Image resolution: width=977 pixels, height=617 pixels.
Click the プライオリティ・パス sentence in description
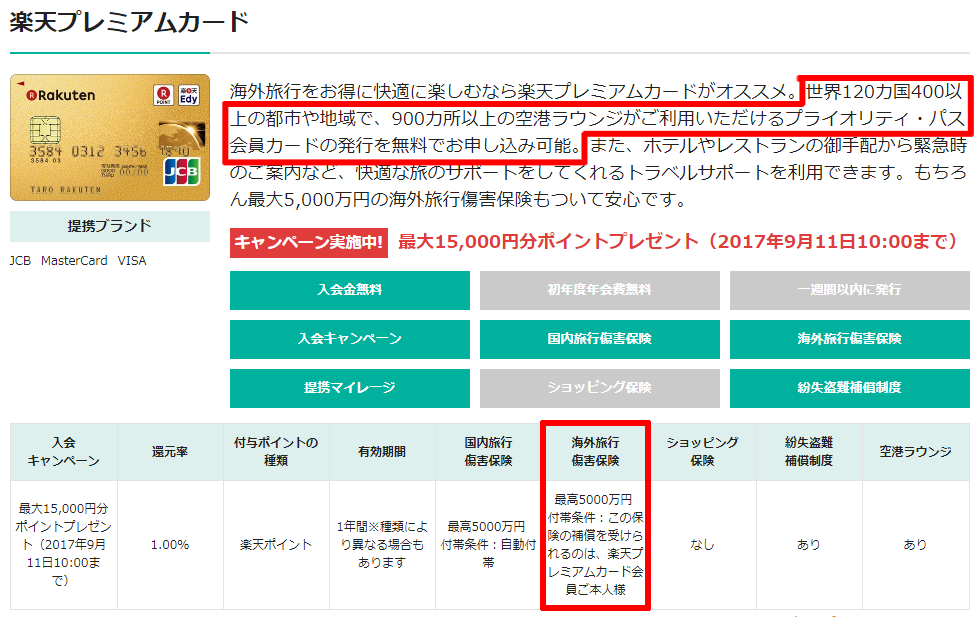point(597,118)
